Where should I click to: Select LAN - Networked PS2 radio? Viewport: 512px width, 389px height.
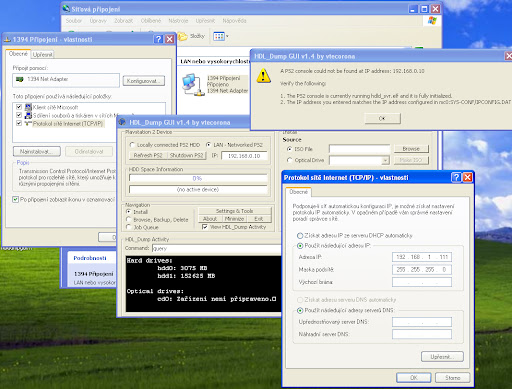(209, 145)
